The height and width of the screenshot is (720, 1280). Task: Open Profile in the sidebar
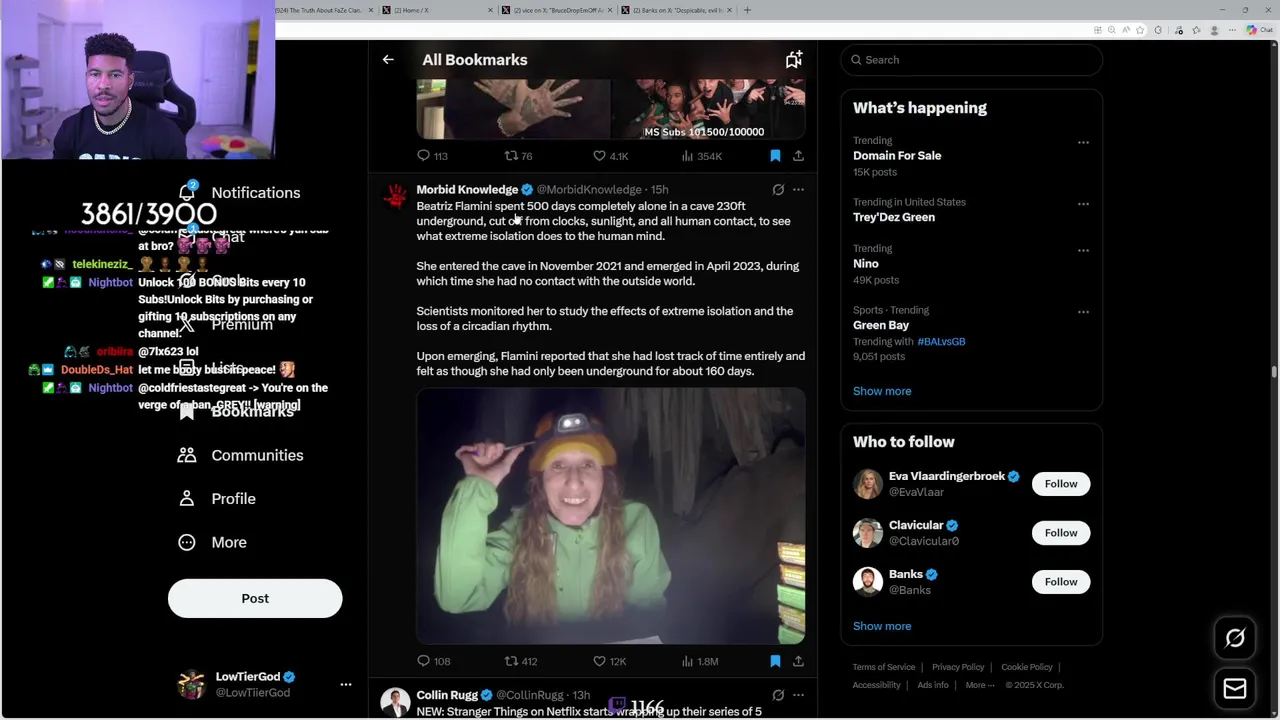click(x=216, y=498)
